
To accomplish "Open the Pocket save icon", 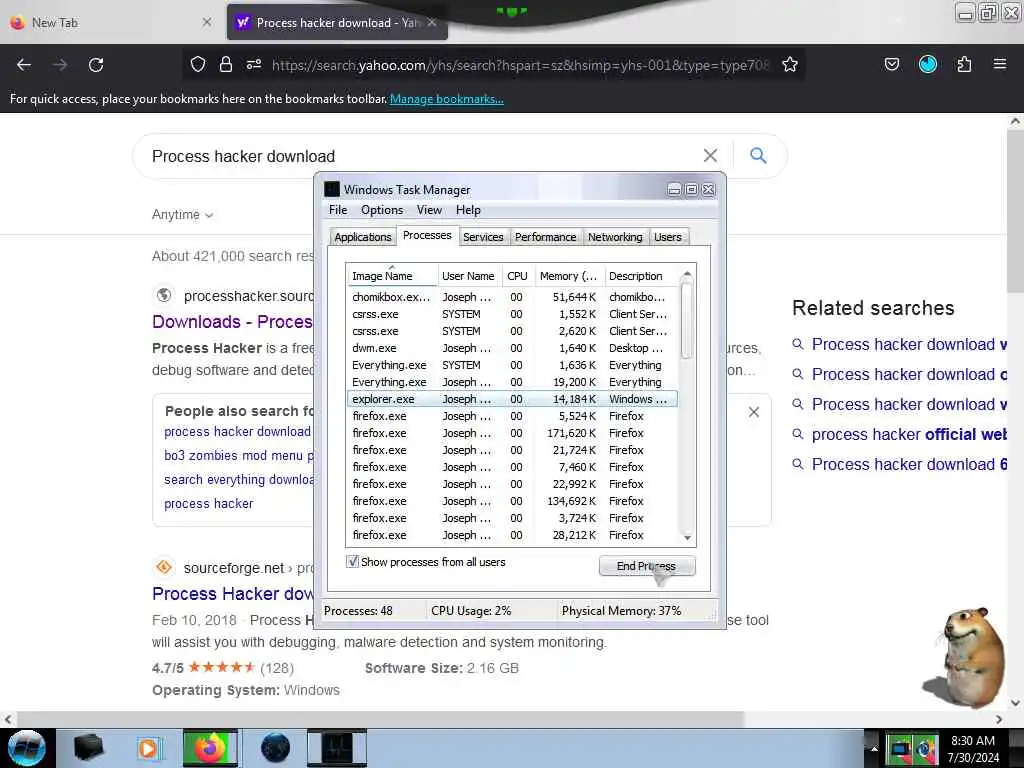I will [891, 64].
